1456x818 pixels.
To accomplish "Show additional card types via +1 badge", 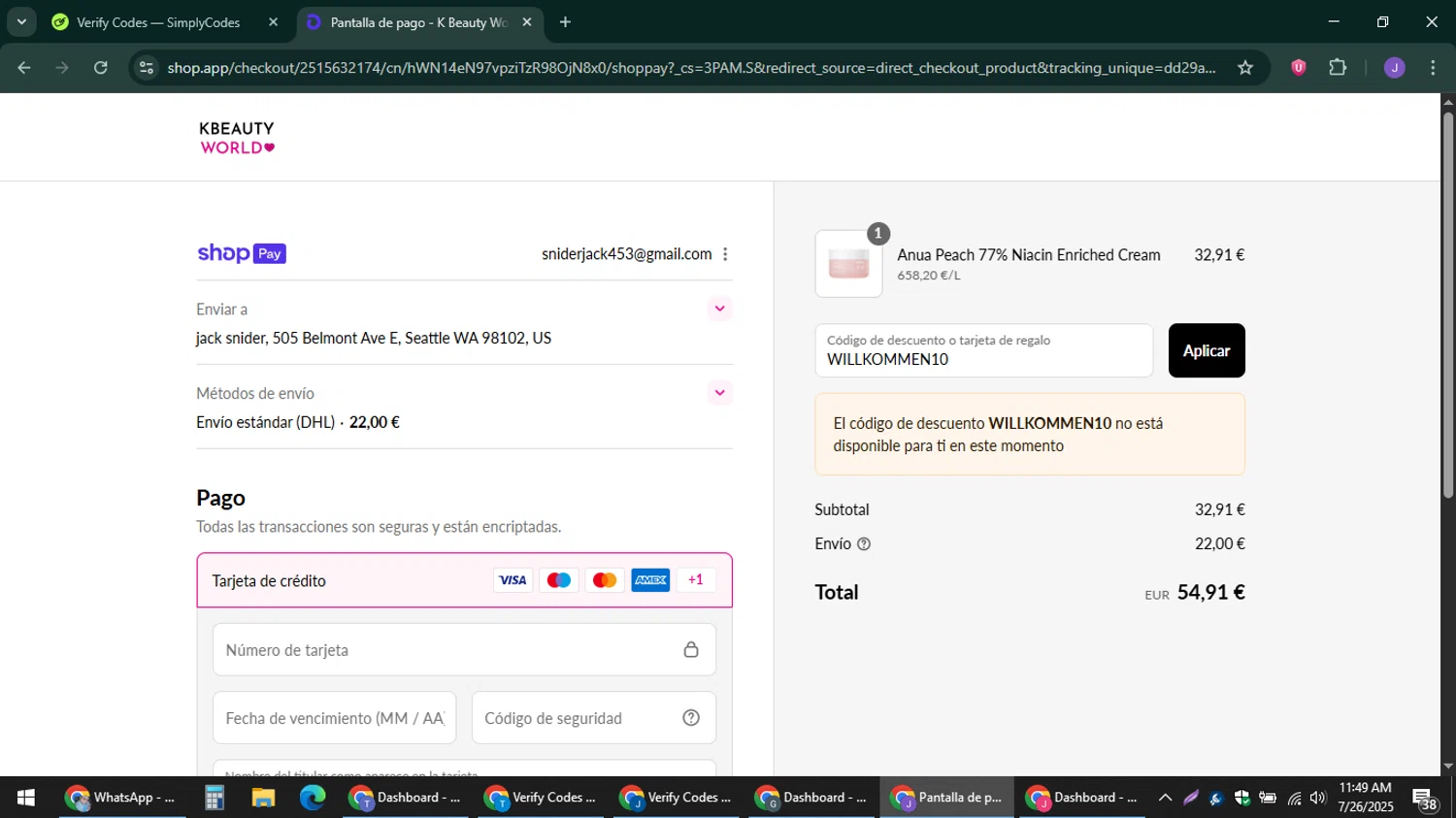I will (x=696, y=580).
